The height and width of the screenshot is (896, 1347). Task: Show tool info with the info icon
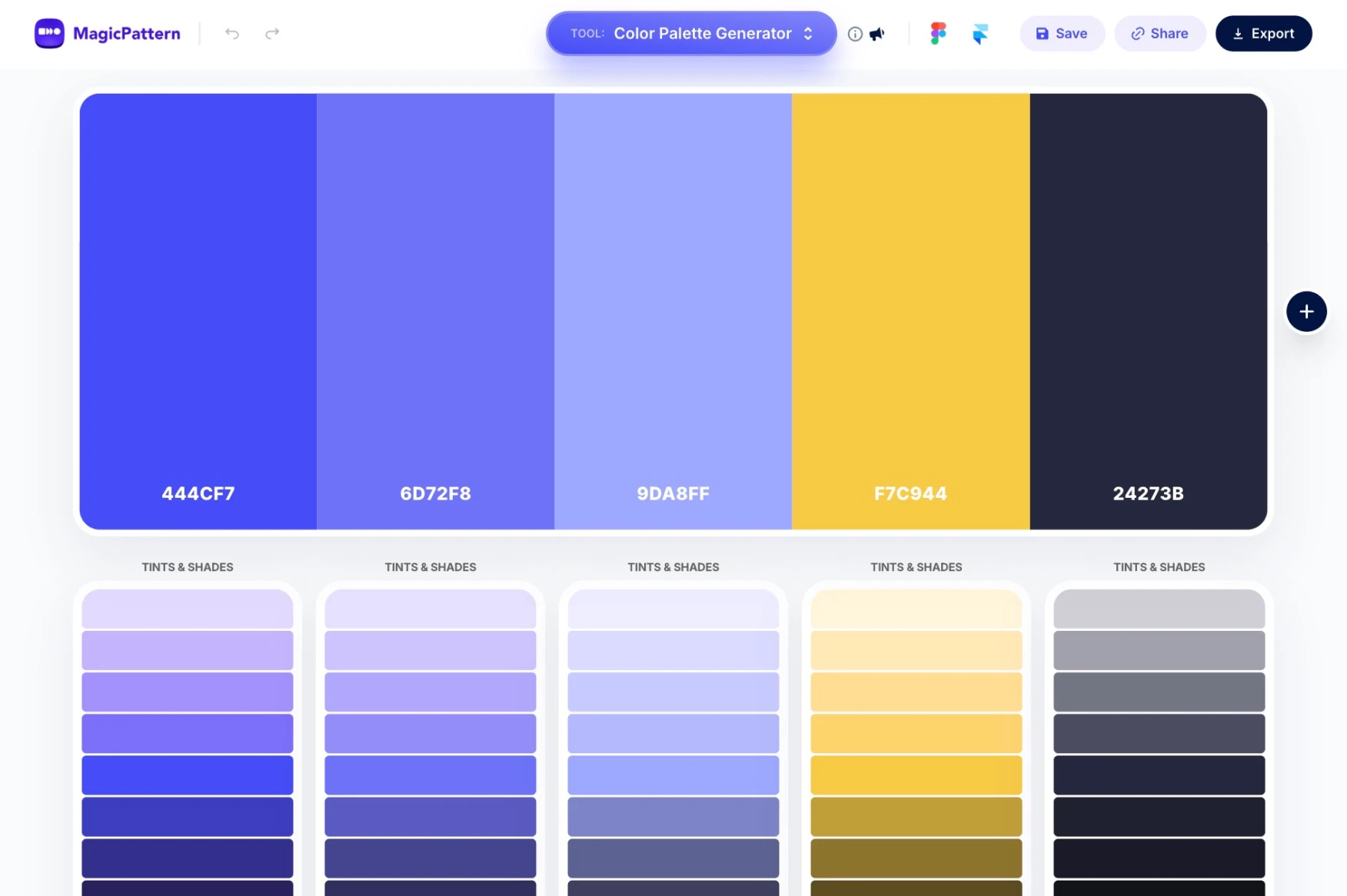[855, 34]
